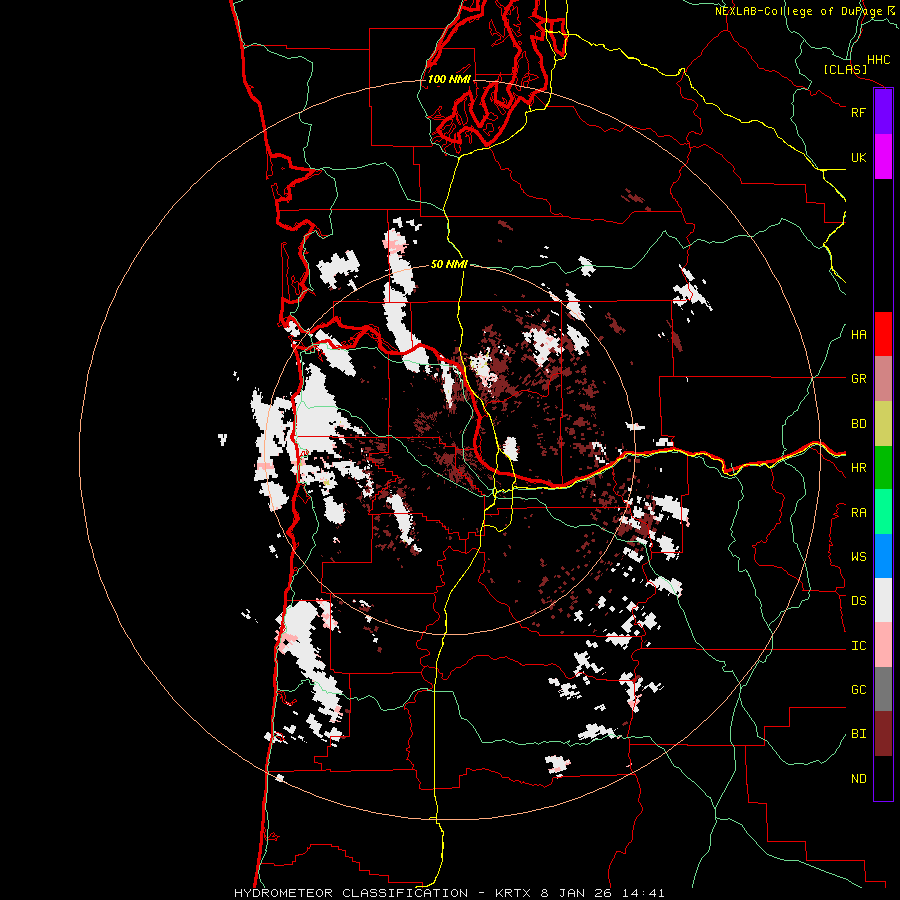Click the light pink IC swatch
The height and width of the screenshot is (900, 900).
point(883,645)
